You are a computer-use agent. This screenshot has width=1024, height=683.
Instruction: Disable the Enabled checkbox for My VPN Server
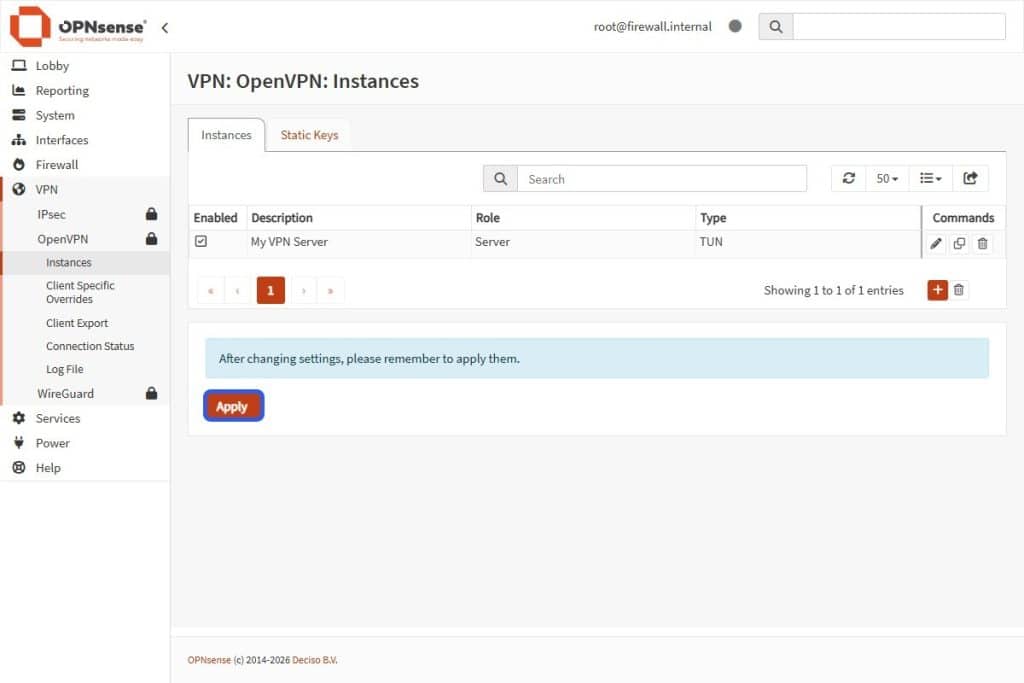point(202,241)
